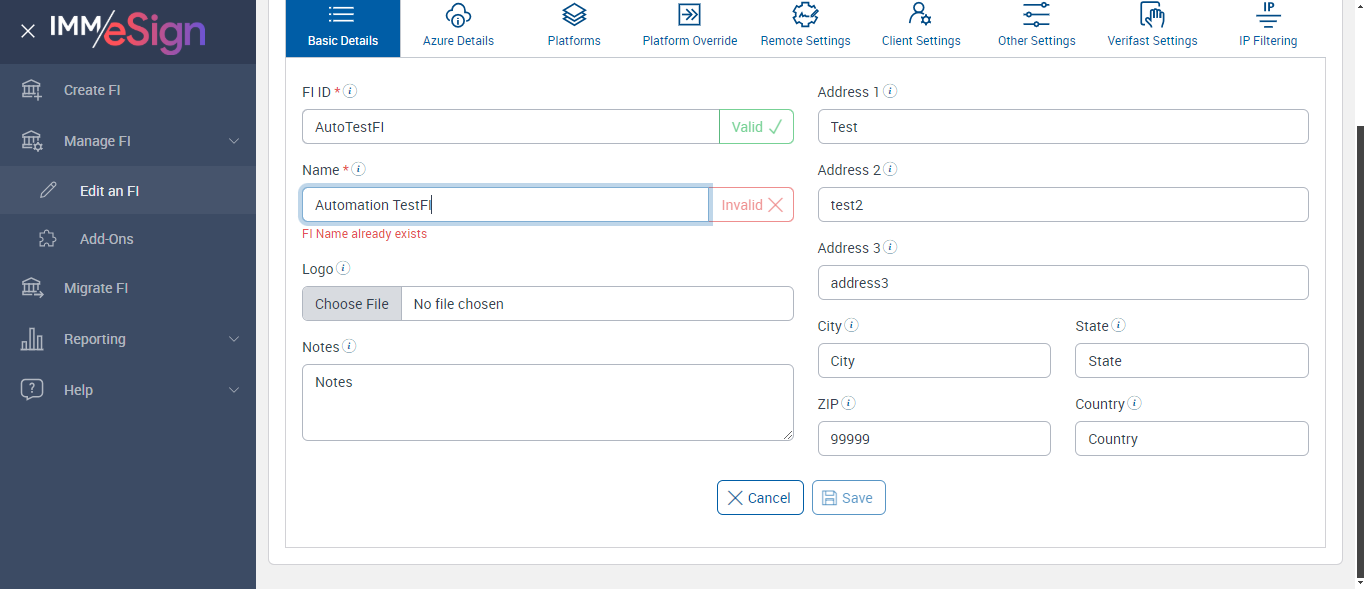
Task: Click the Platforms layers icon
Action: tap(574, 15)
